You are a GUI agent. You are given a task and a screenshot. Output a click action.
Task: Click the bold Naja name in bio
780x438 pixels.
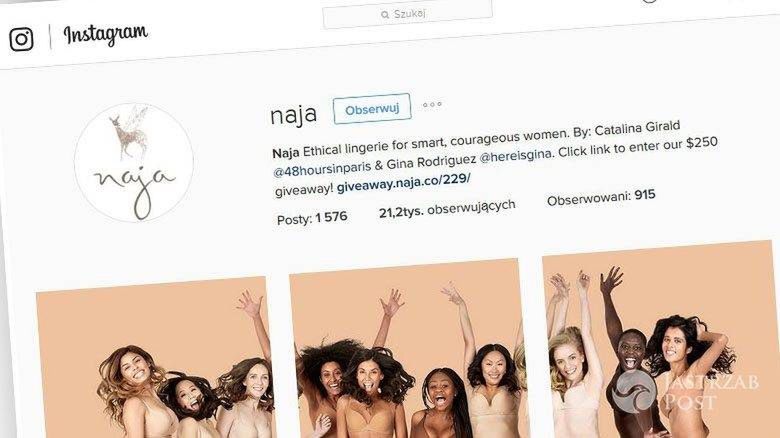pyautogui.click(x=286, y=152)
